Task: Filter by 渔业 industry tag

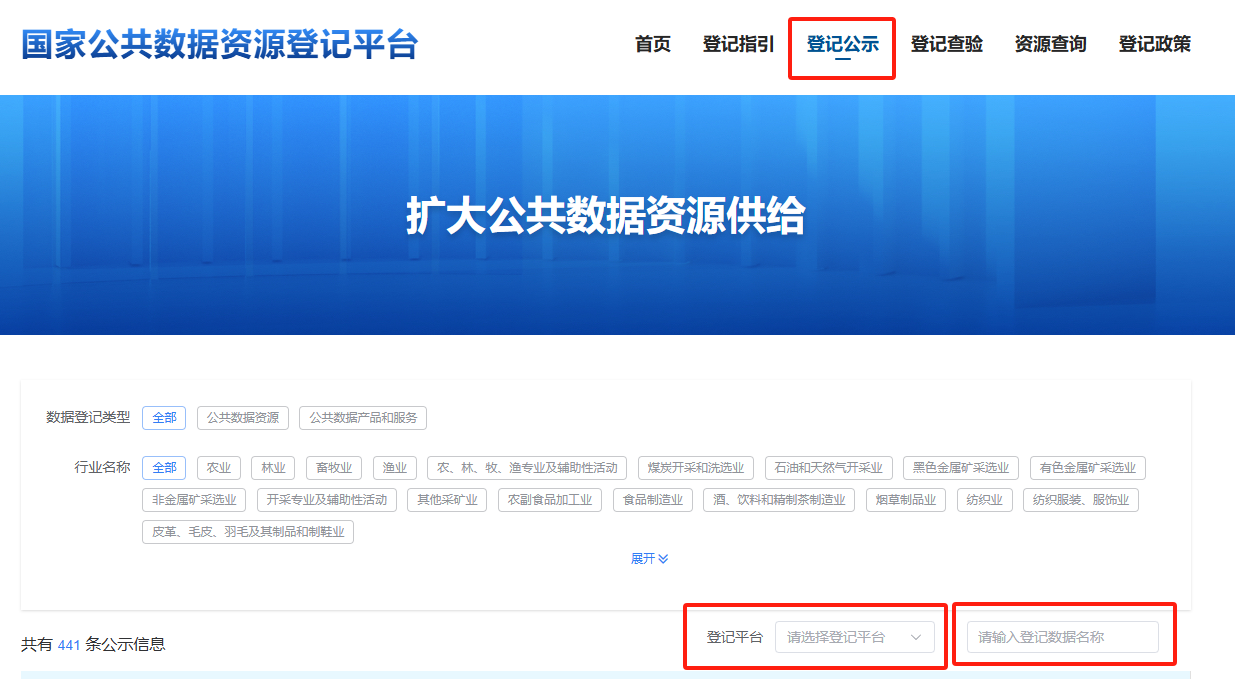Action: [394, 468]
